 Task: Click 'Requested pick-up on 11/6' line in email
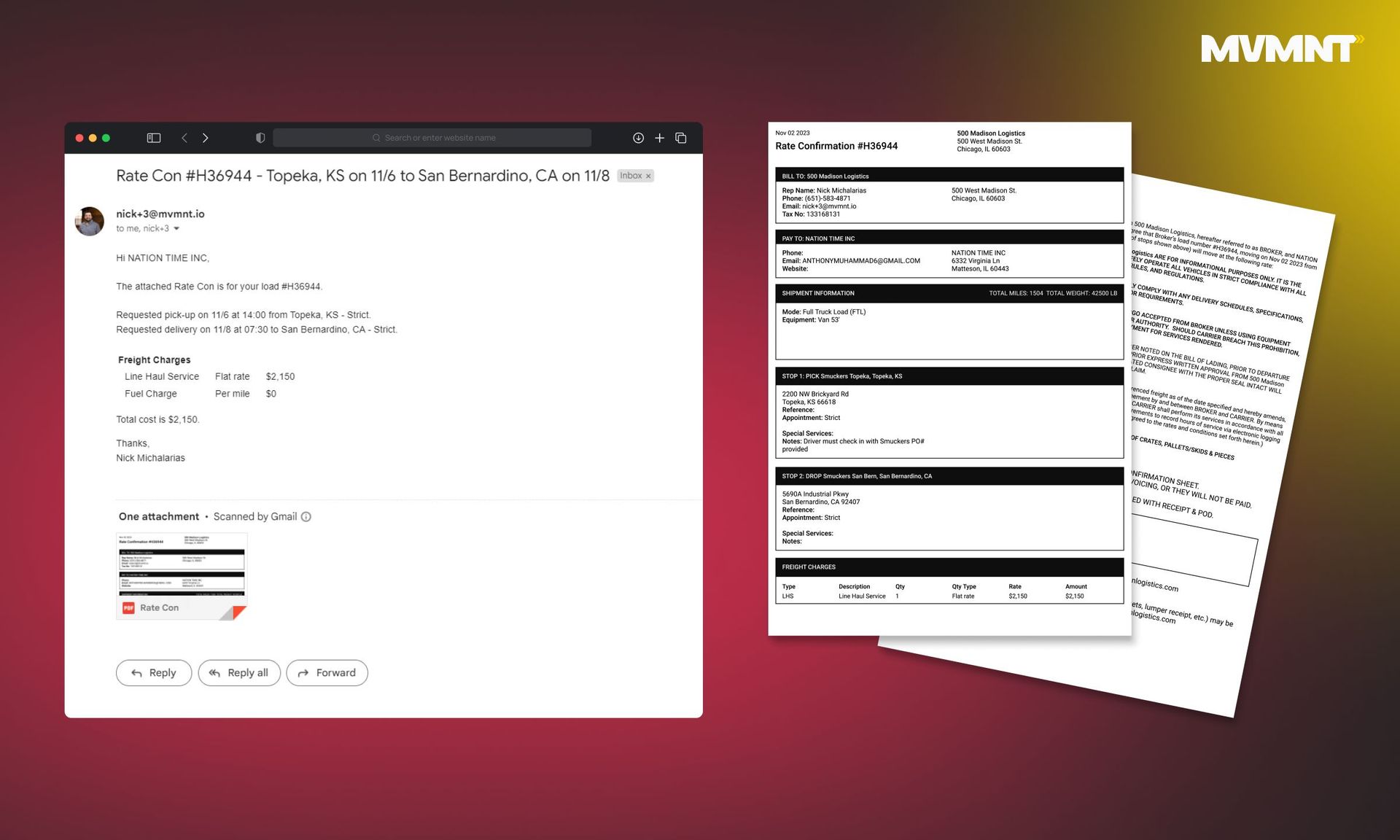pyautogui.click(x=244, y=315)
